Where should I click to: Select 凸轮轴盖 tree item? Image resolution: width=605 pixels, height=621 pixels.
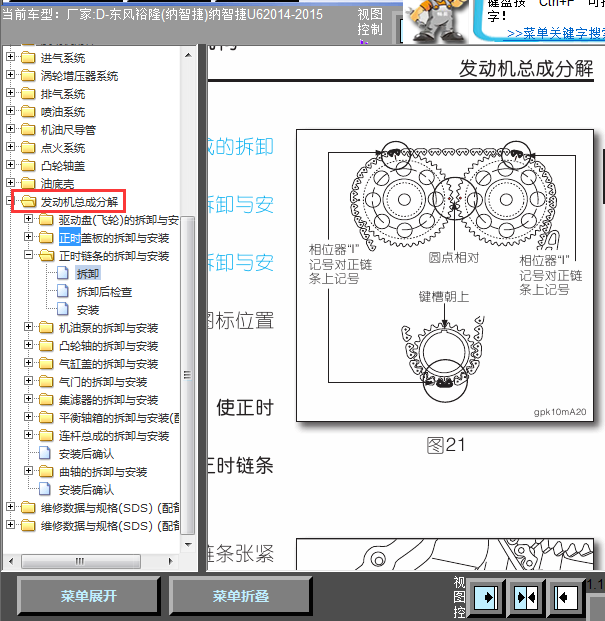click(63, 166)
